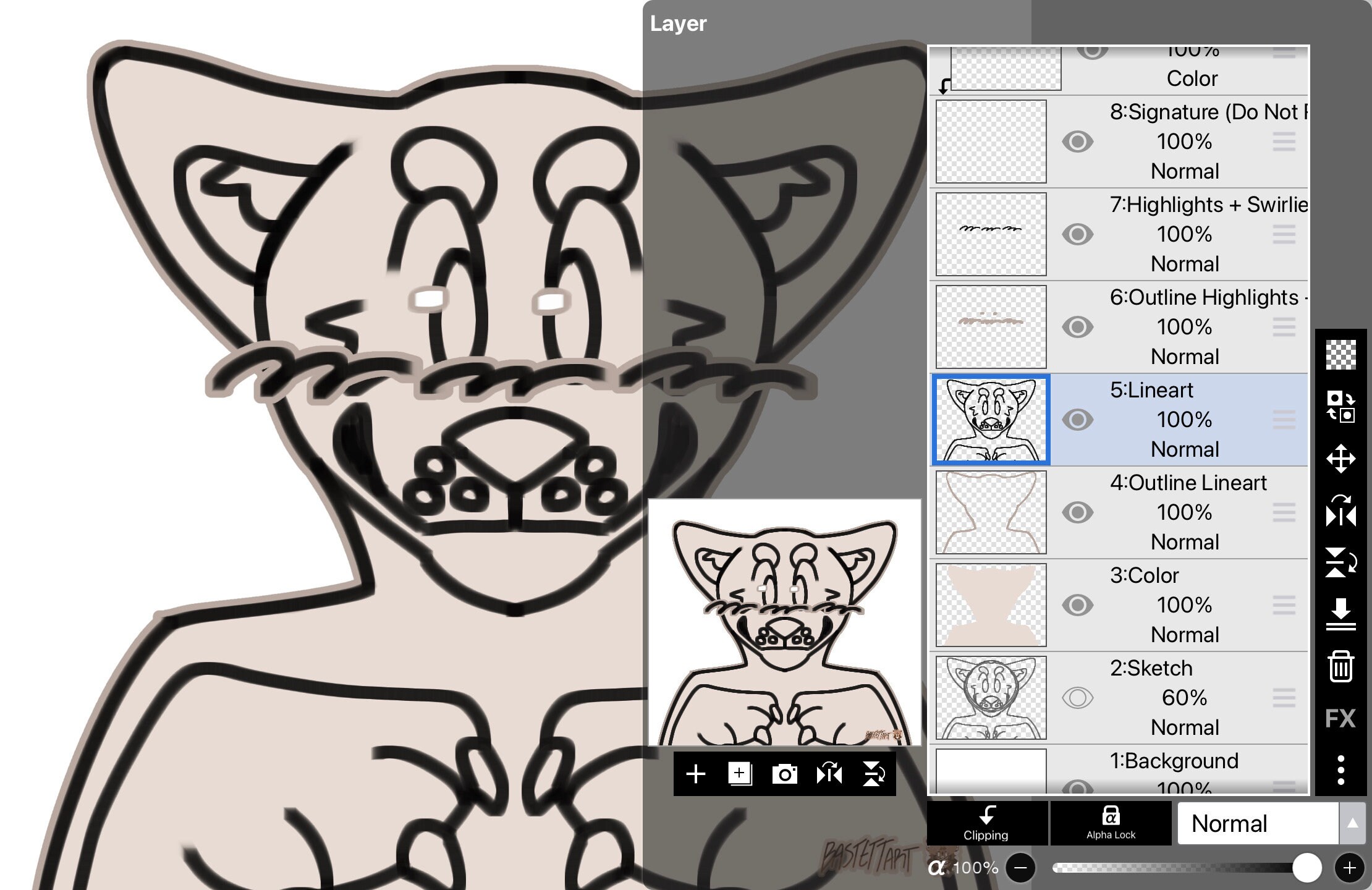
Task: Open the three-dot more options menu
Action: (x=1340, y=770)
